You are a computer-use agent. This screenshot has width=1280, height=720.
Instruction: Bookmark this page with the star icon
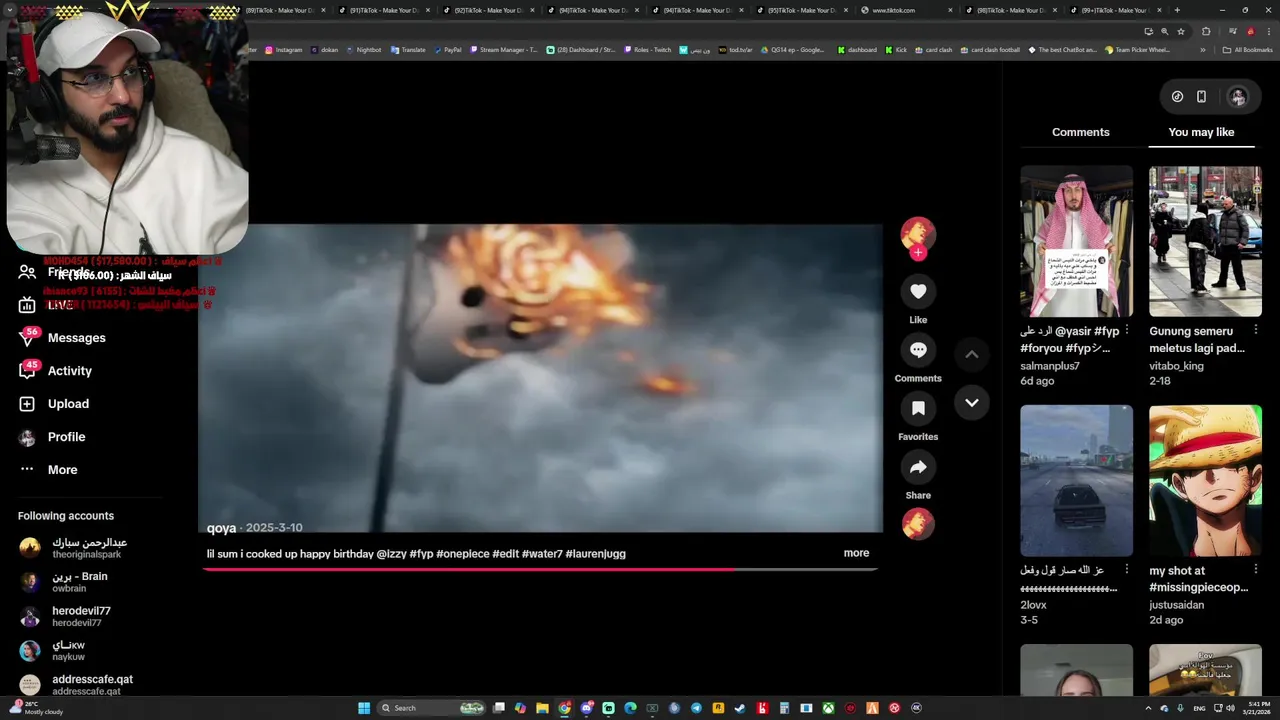1181,31
